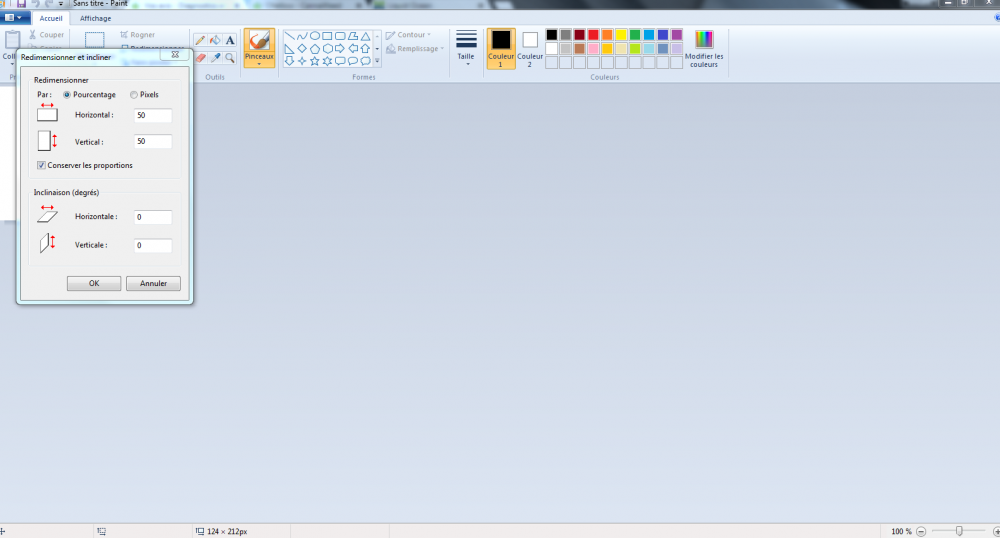Open the Pinceaux dropdown arrow
Viewport: 1000px width, 538px height.
[259, 64]
